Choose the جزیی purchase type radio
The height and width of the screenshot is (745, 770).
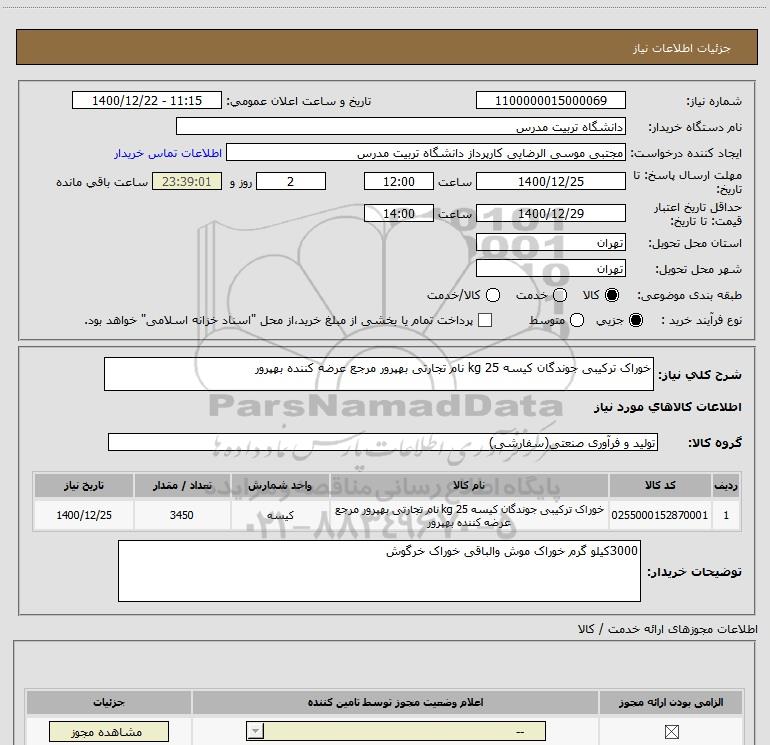tap(636, 320)
